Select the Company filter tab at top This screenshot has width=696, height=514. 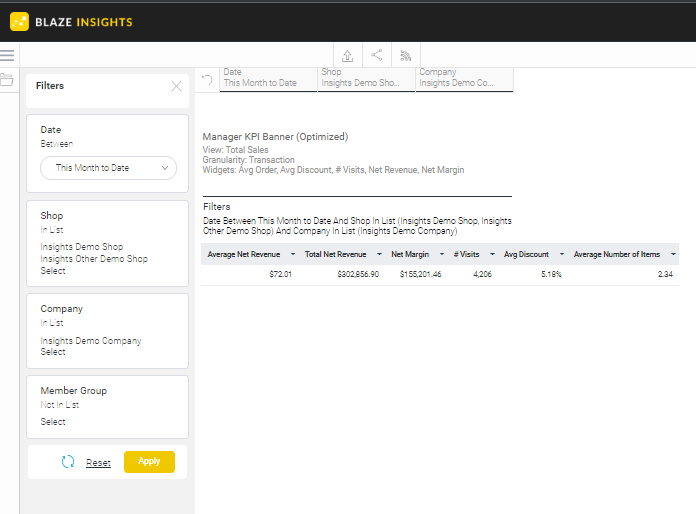point(464,78)
